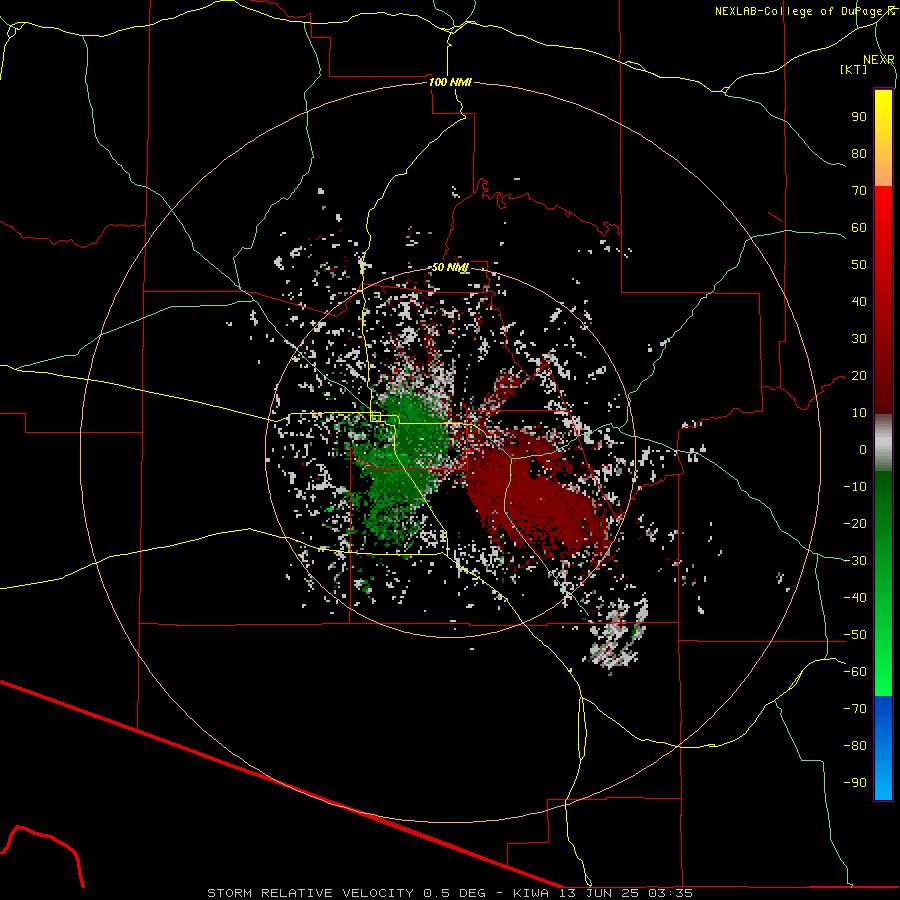Click the 50 NMI range ring label
This screenshot has width=900, height=900.
click(450, 267)
